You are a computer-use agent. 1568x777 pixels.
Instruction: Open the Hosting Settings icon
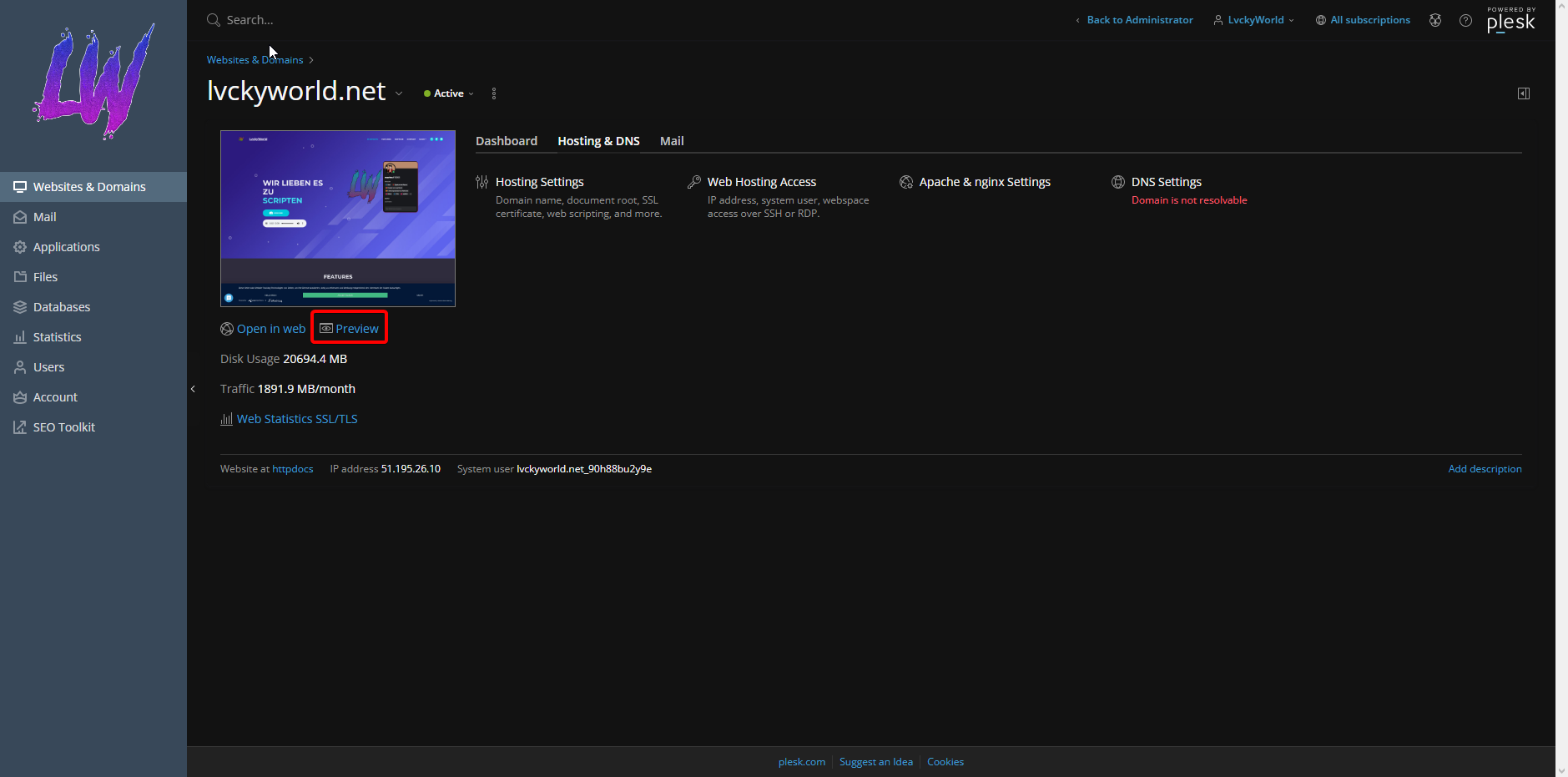482,182
